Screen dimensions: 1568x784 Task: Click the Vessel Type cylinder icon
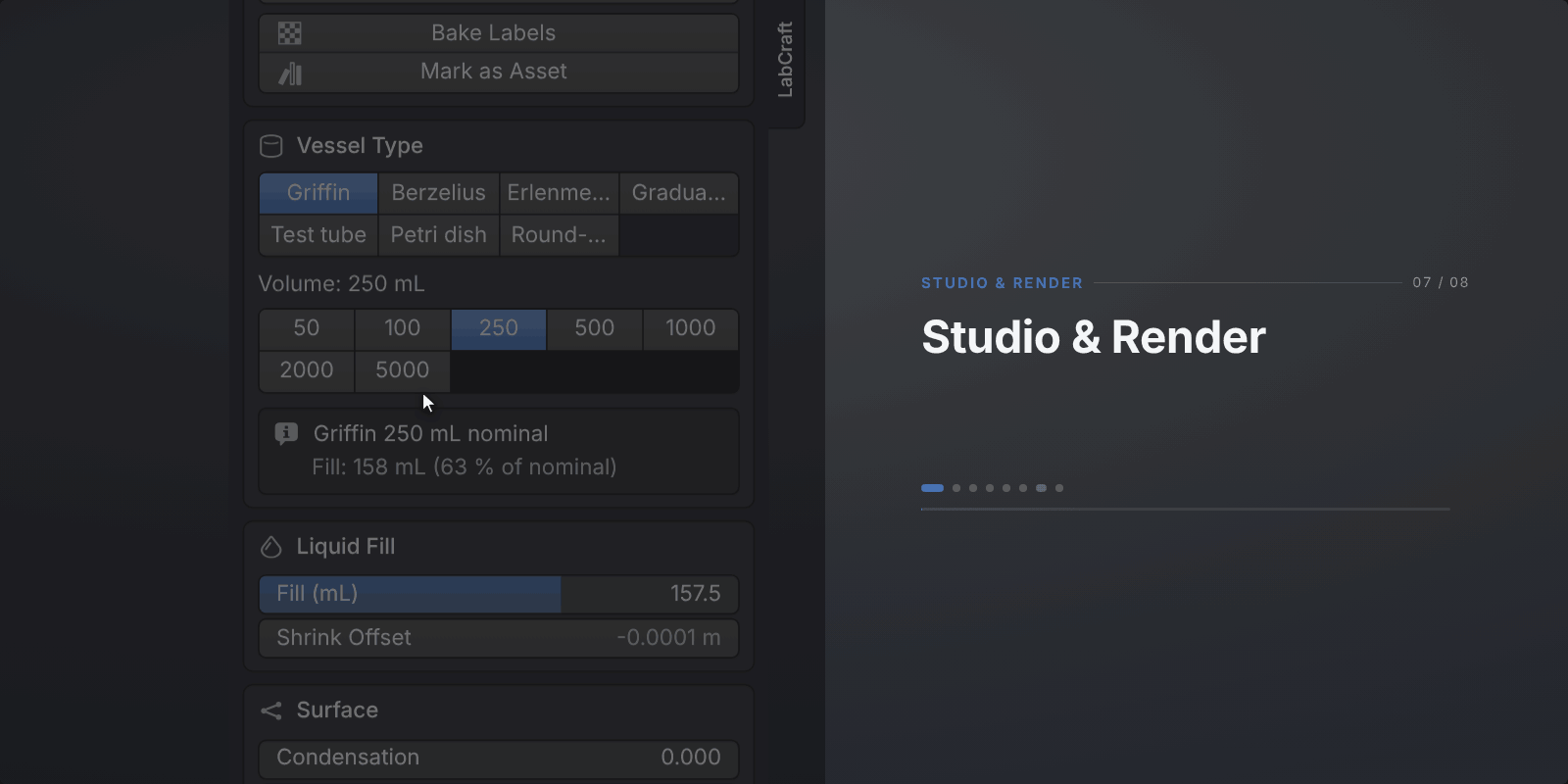pos(271,146)
